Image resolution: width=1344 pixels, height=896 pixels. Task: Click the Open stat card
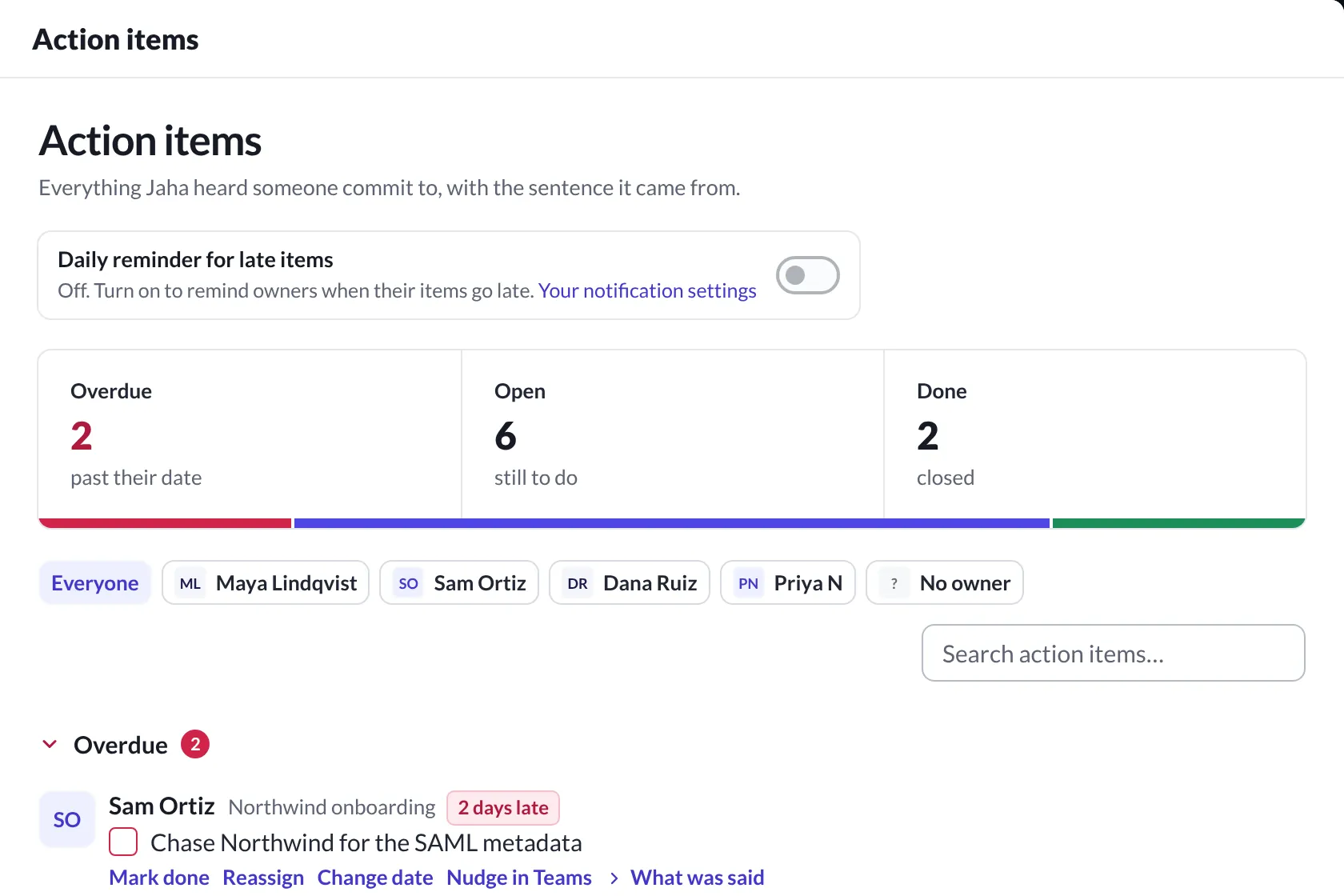tap(673, 434)
